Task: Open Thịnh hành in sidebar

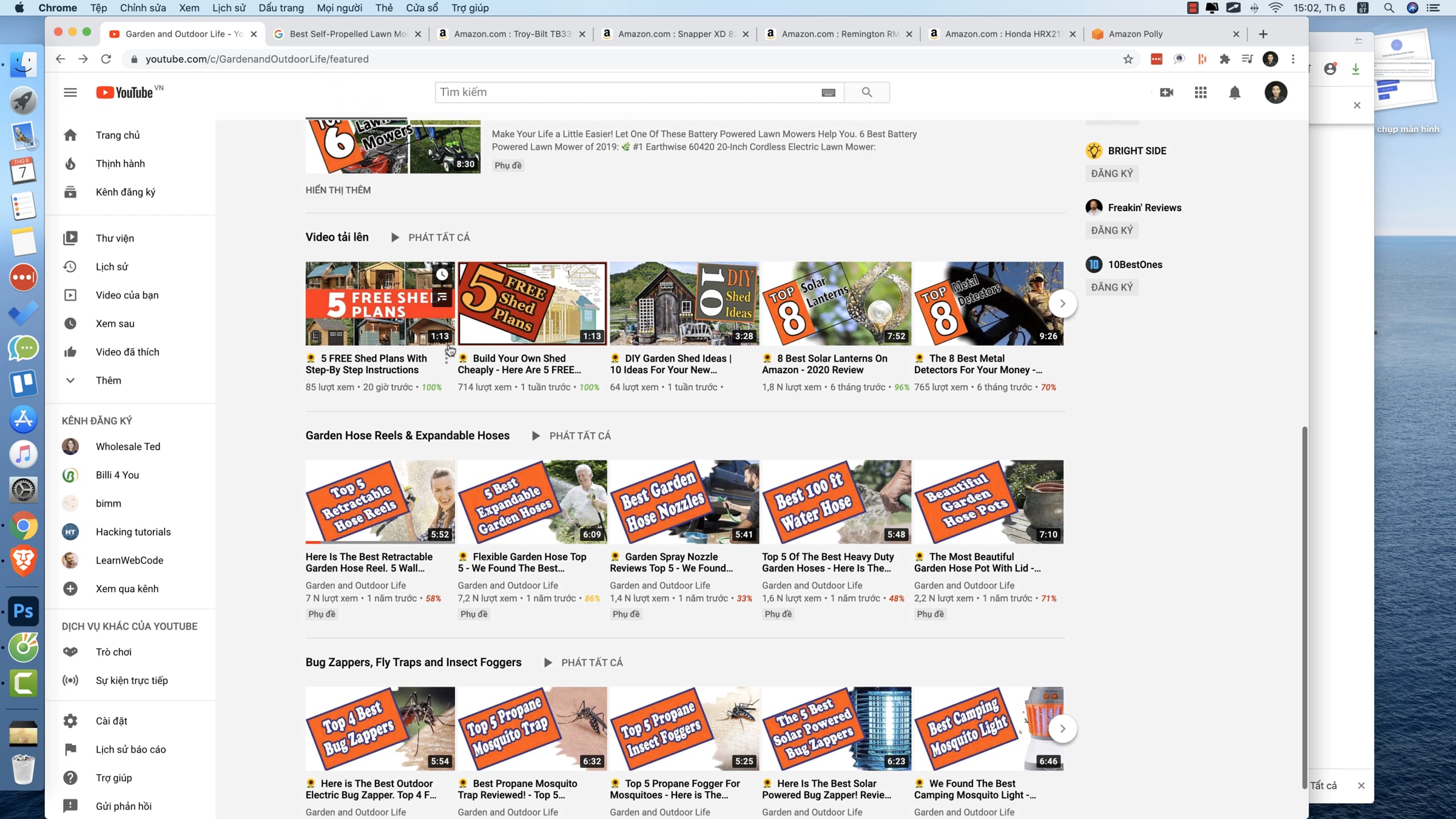Action: pos(120,163)
